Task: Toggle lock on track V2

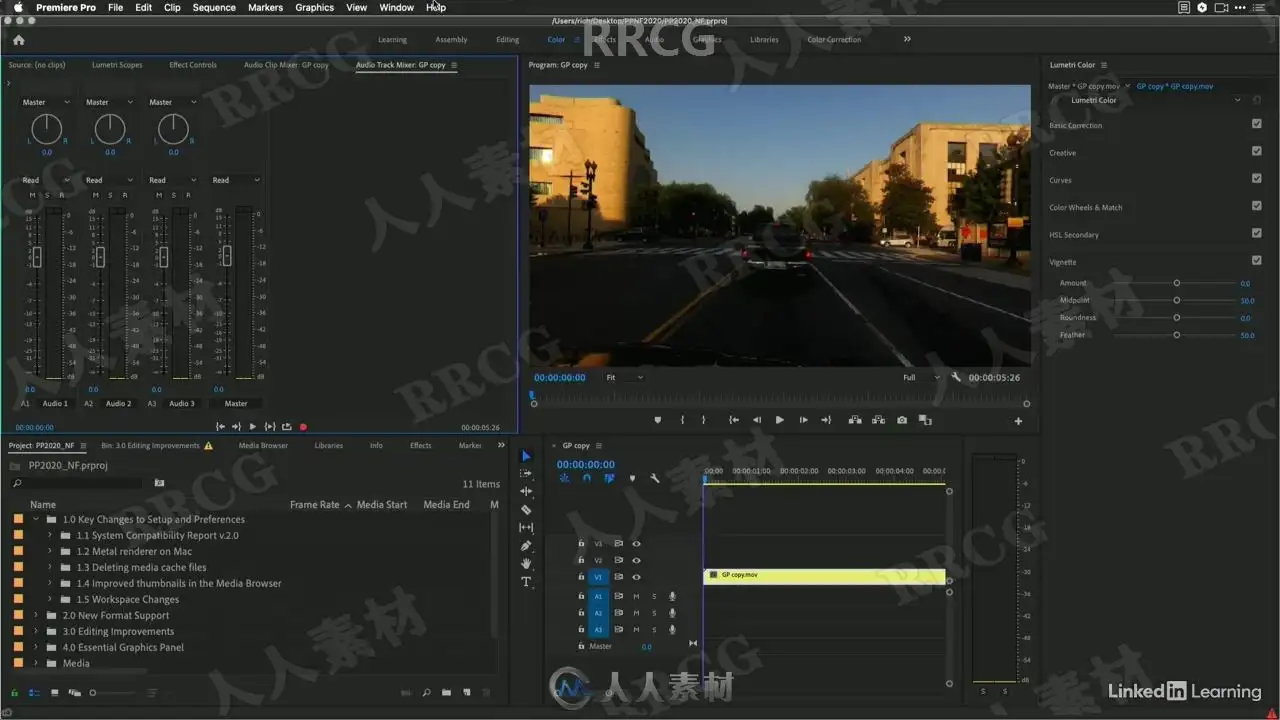Action: tap(581, 561)
